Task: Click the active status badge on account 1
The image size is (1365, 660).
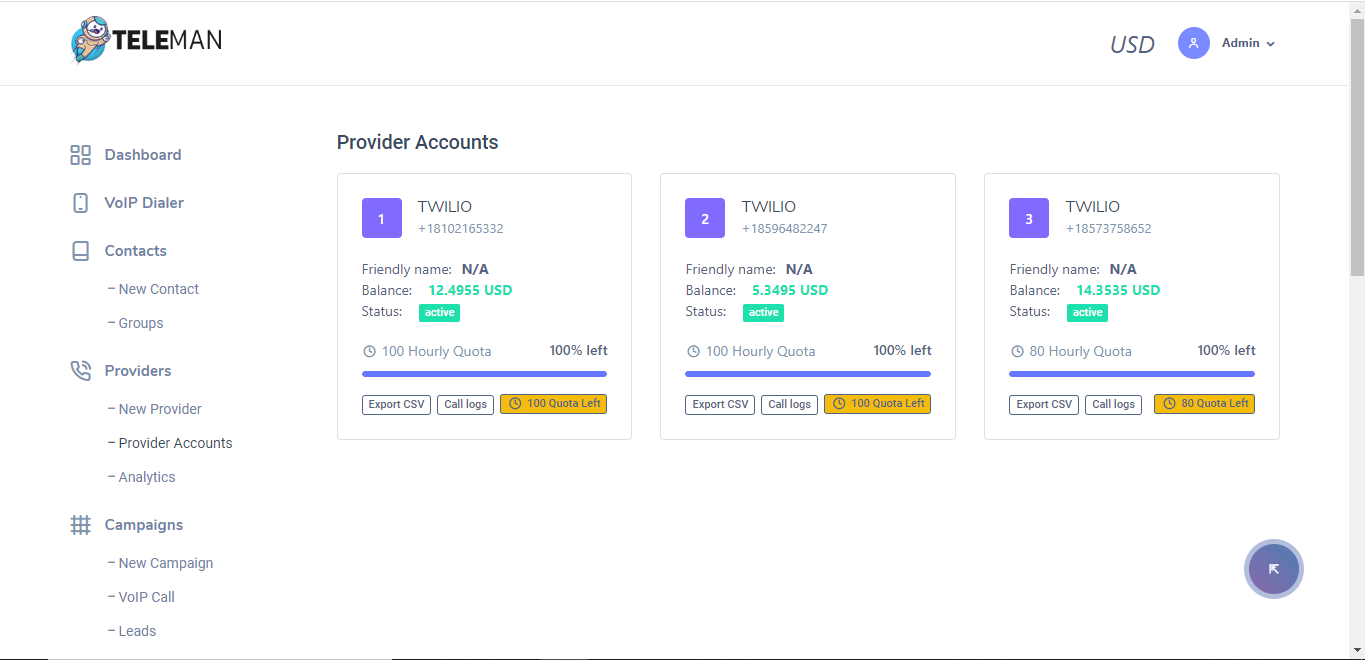Action: click(439, 312)
